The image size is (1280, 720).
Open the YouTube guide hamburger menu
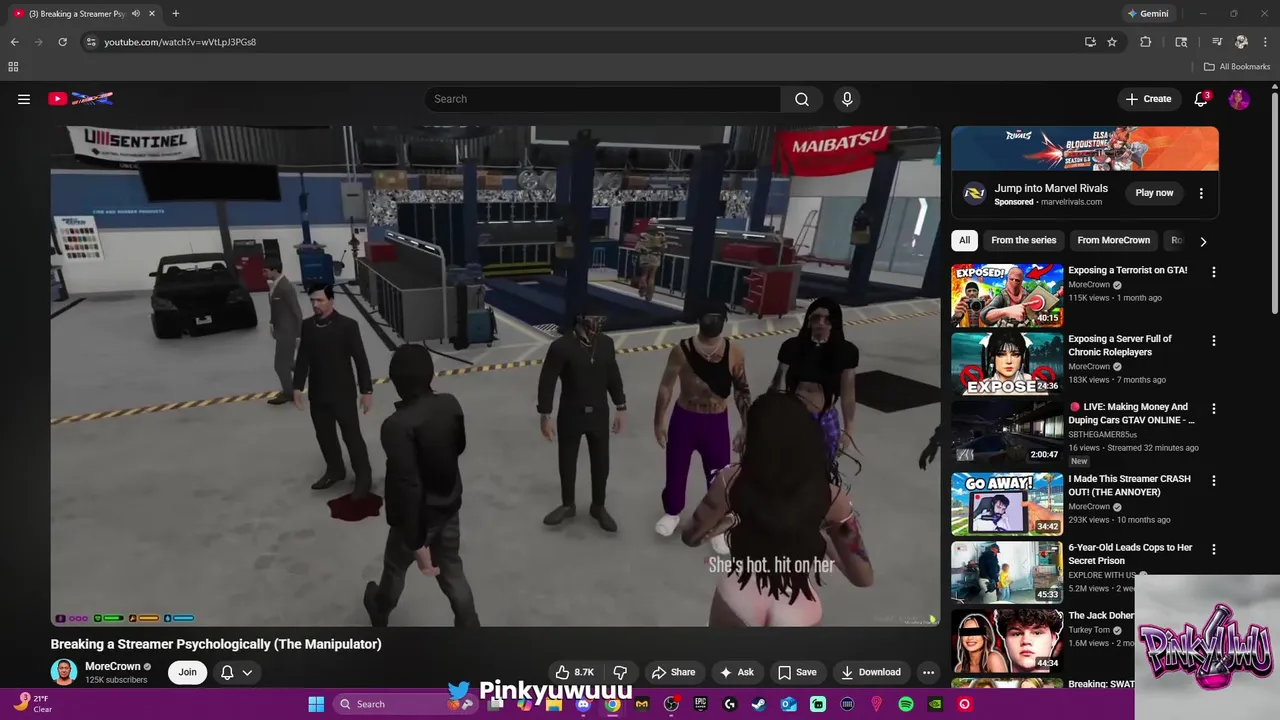(24, 99)
